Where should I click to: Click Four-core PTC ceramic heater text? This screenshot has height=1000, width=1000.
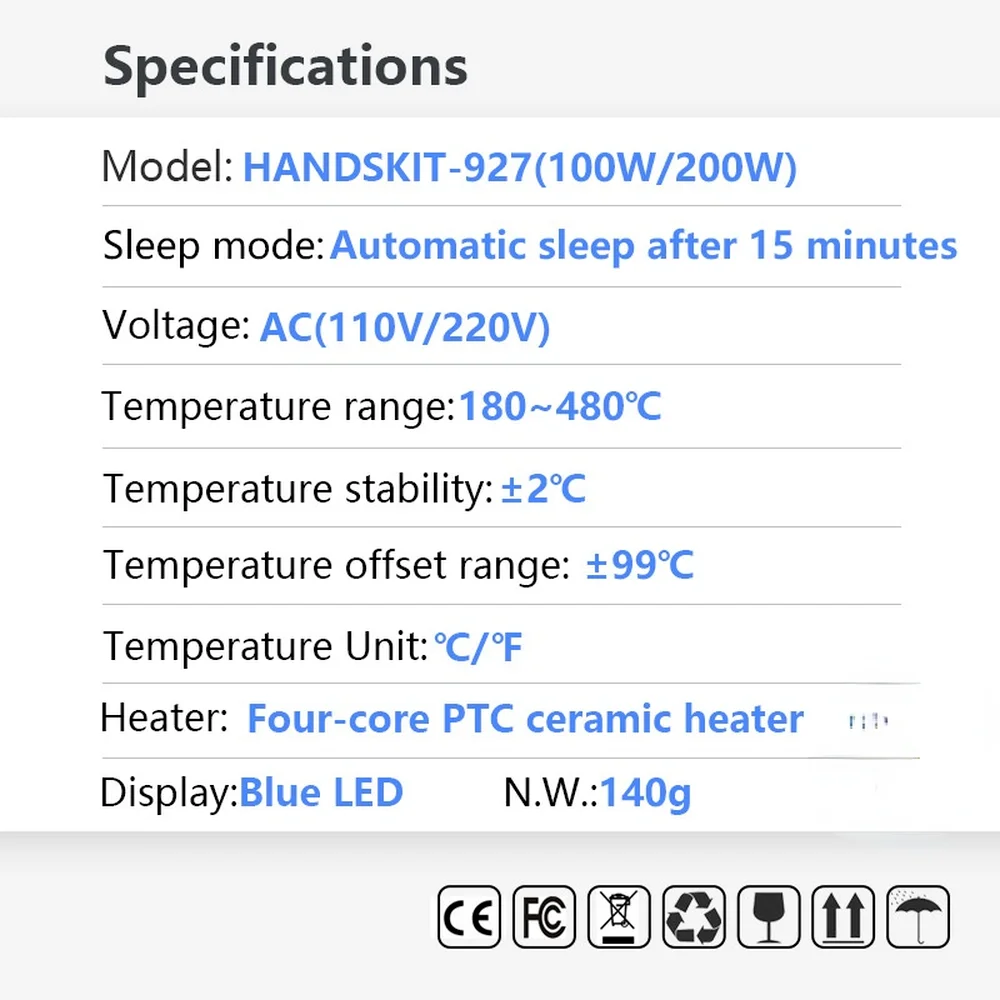[x=525, y=719]
